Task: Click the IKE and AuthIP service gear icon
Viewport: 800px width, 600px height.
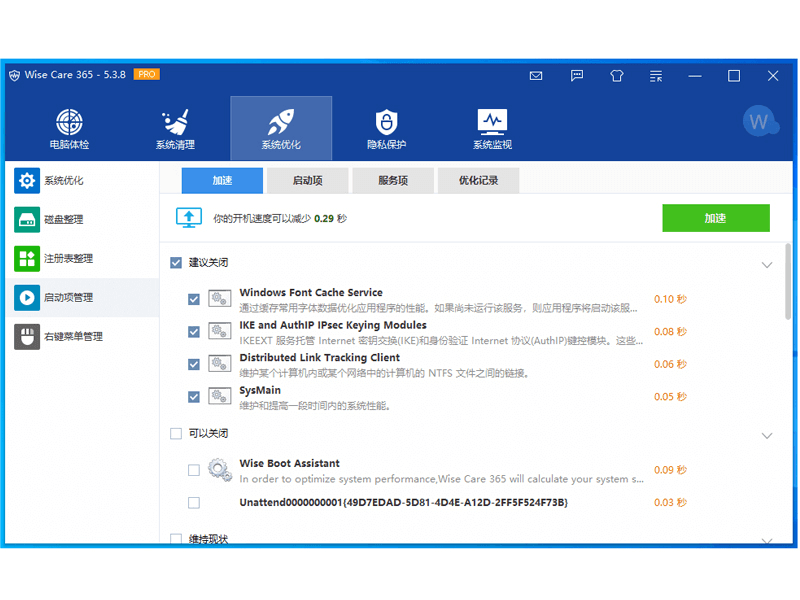Action: (219, 331)
